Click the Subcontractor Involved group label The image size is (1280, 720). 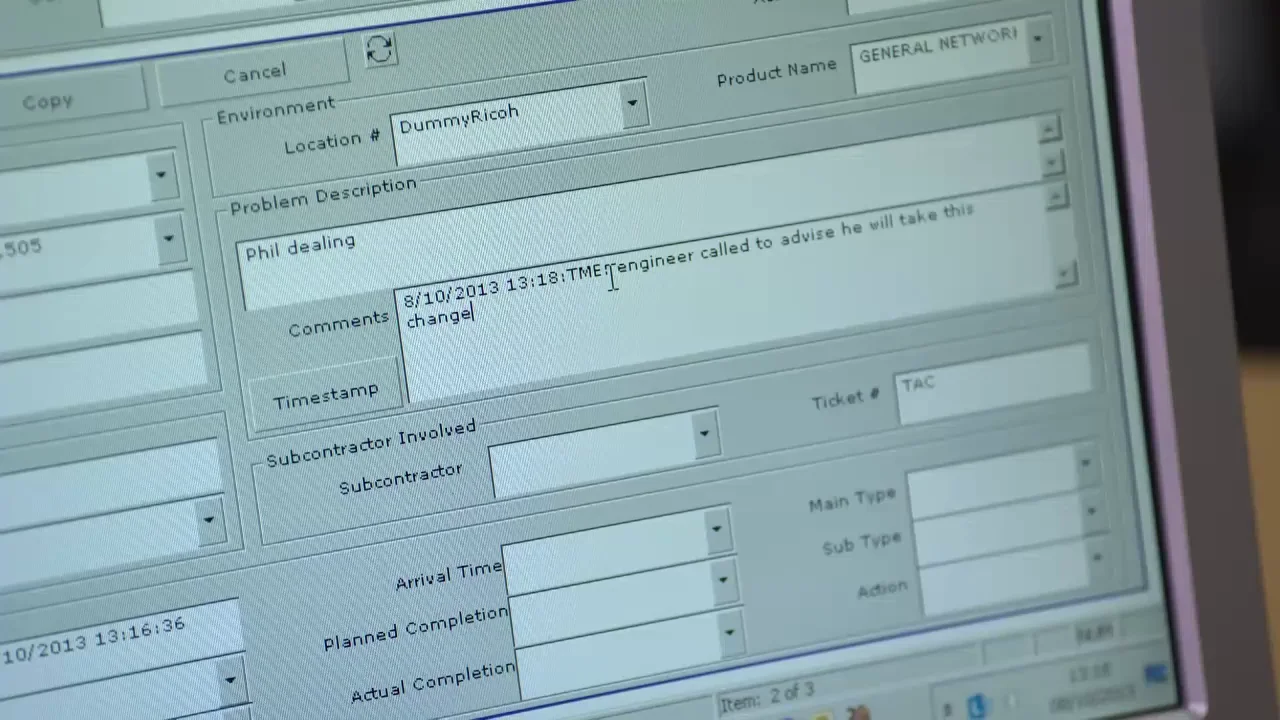coord(371,442)
